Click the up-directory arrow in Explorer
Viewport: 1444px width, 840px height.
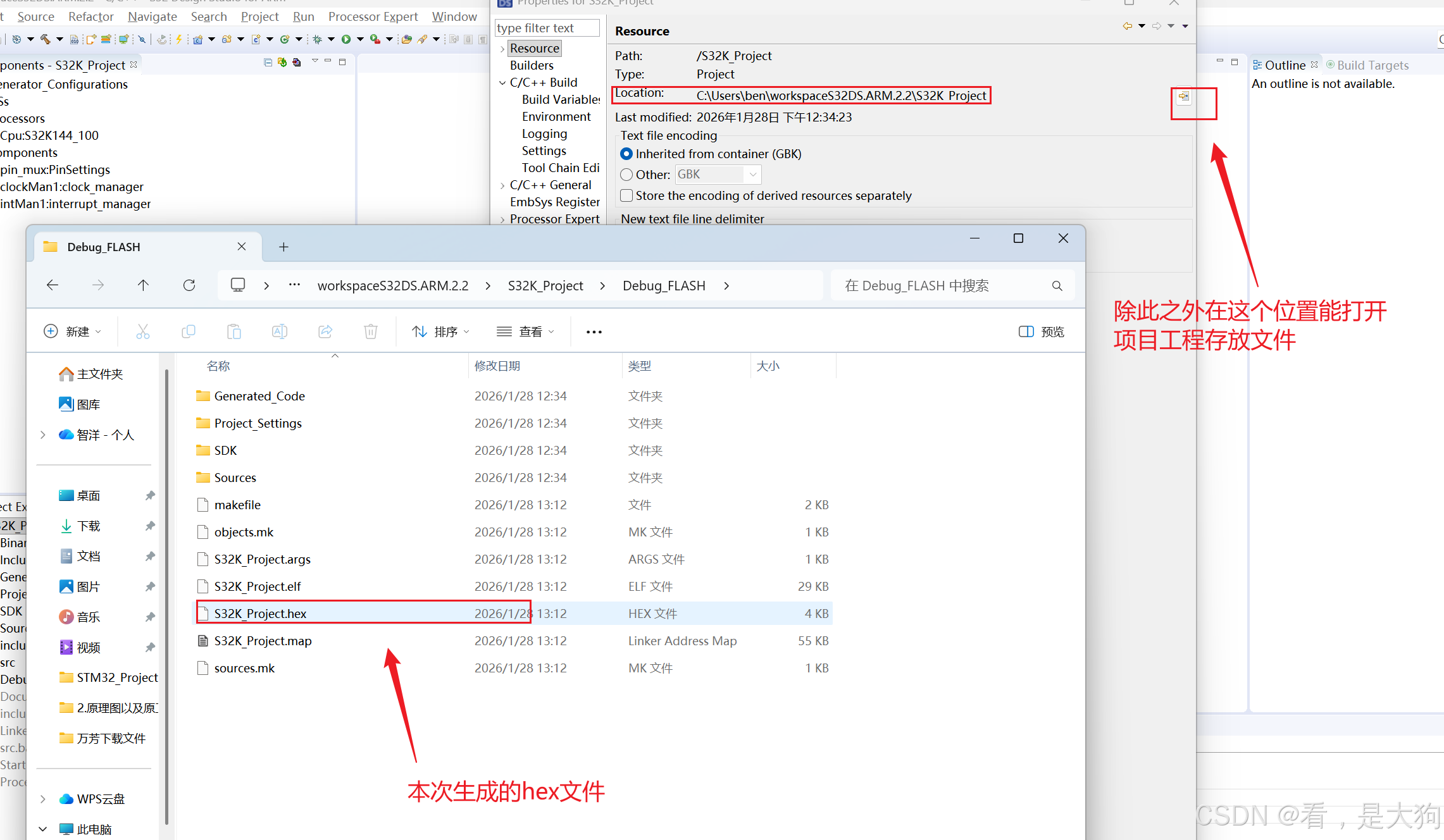[x=143, y=285]
